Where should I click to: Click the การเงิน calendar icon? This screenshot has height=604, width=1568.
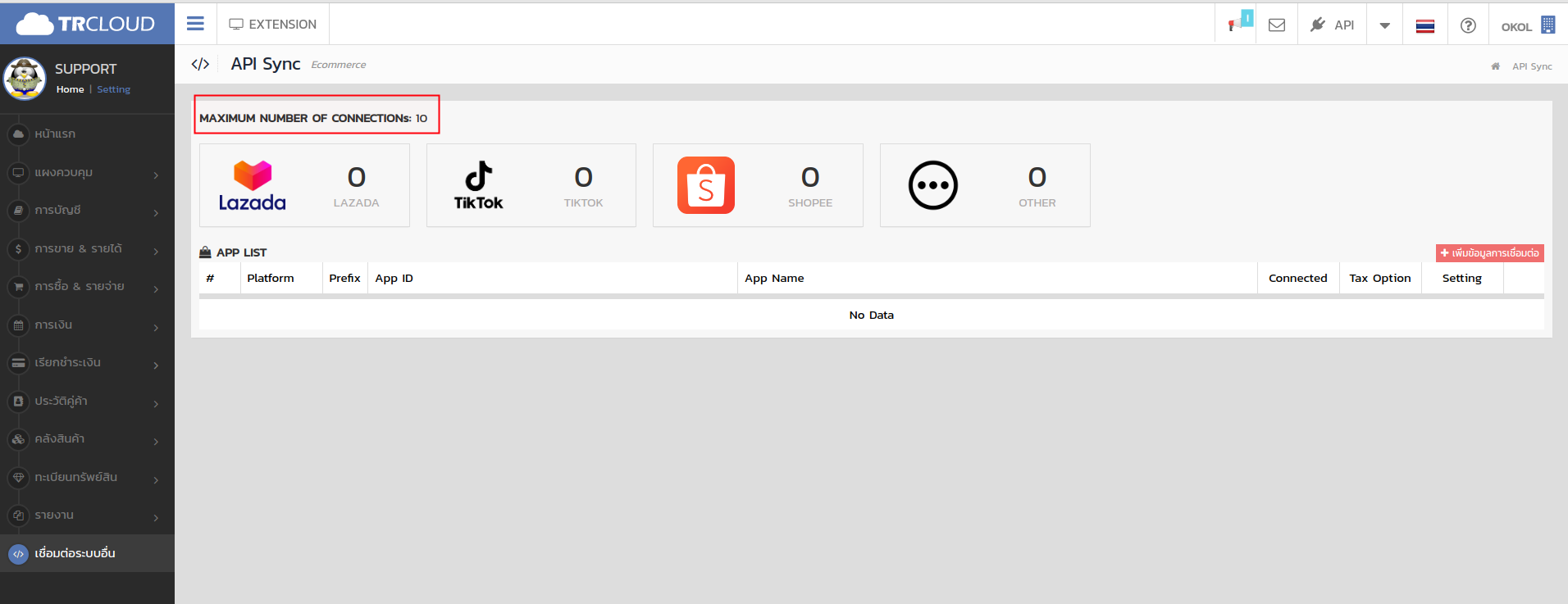click(18, 325)
